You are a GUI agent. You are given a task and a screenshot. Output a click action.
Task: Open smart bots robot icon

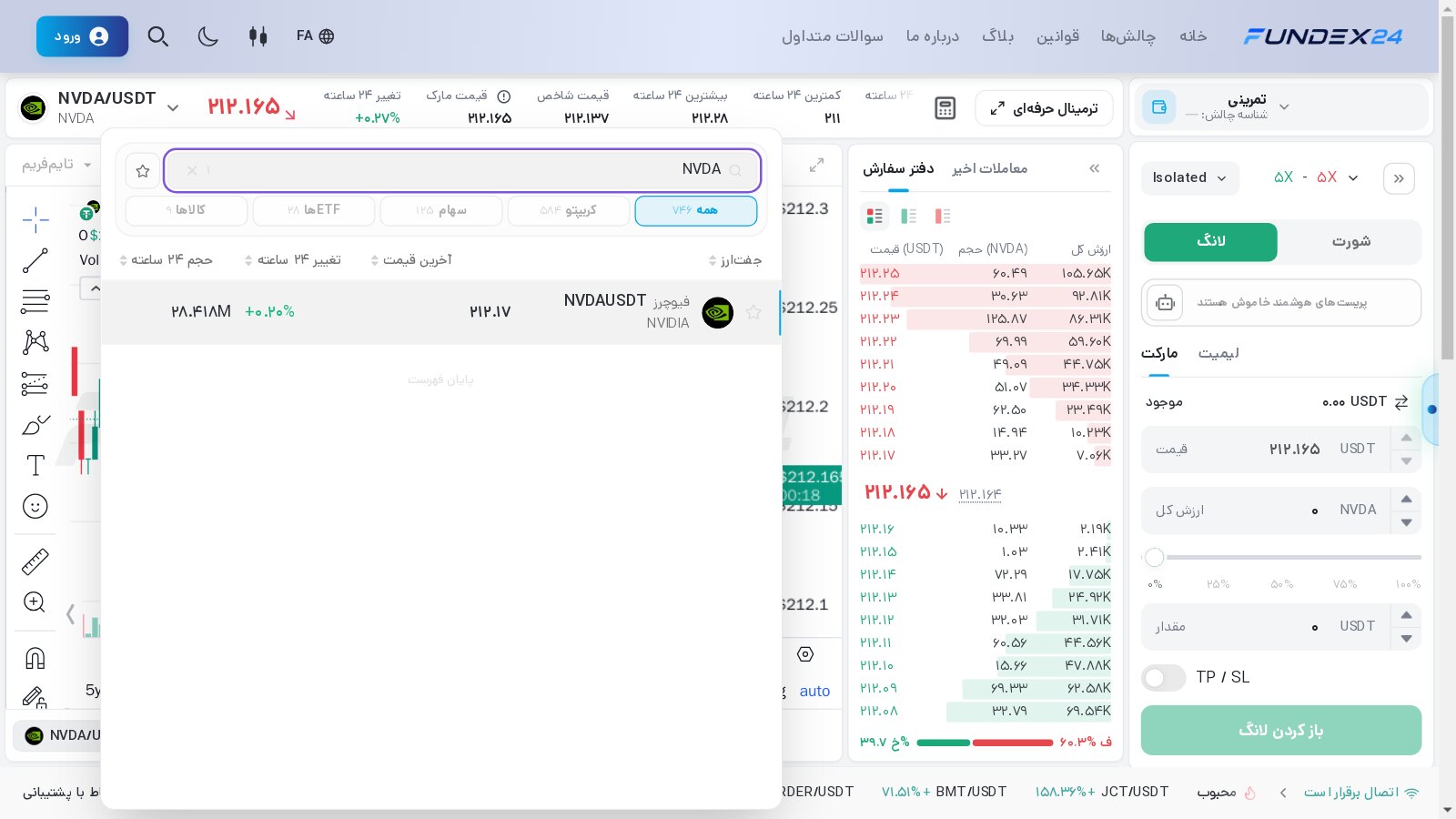(x=1165, y=302)
